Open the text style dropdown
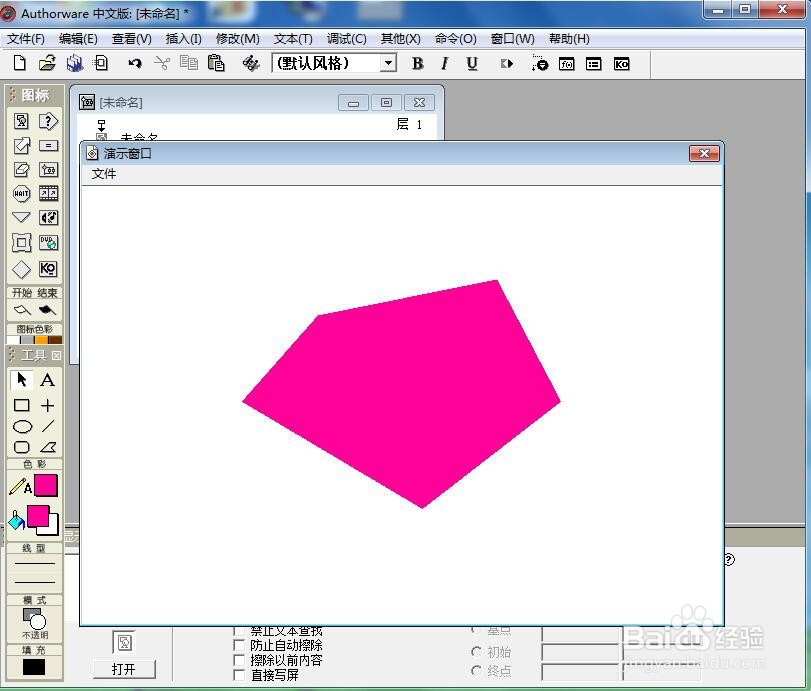The image size is (811, 691). (388, 64)
